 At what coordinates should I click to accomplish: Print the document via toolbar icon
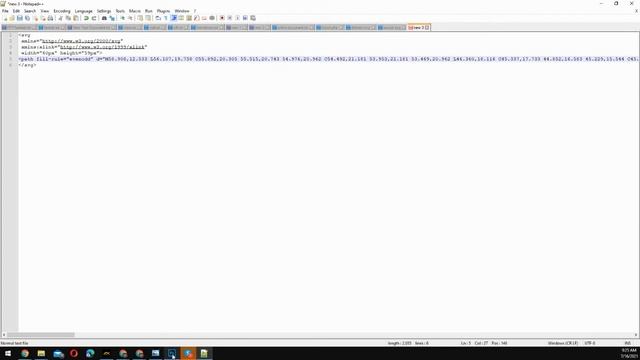pos(50,18)
